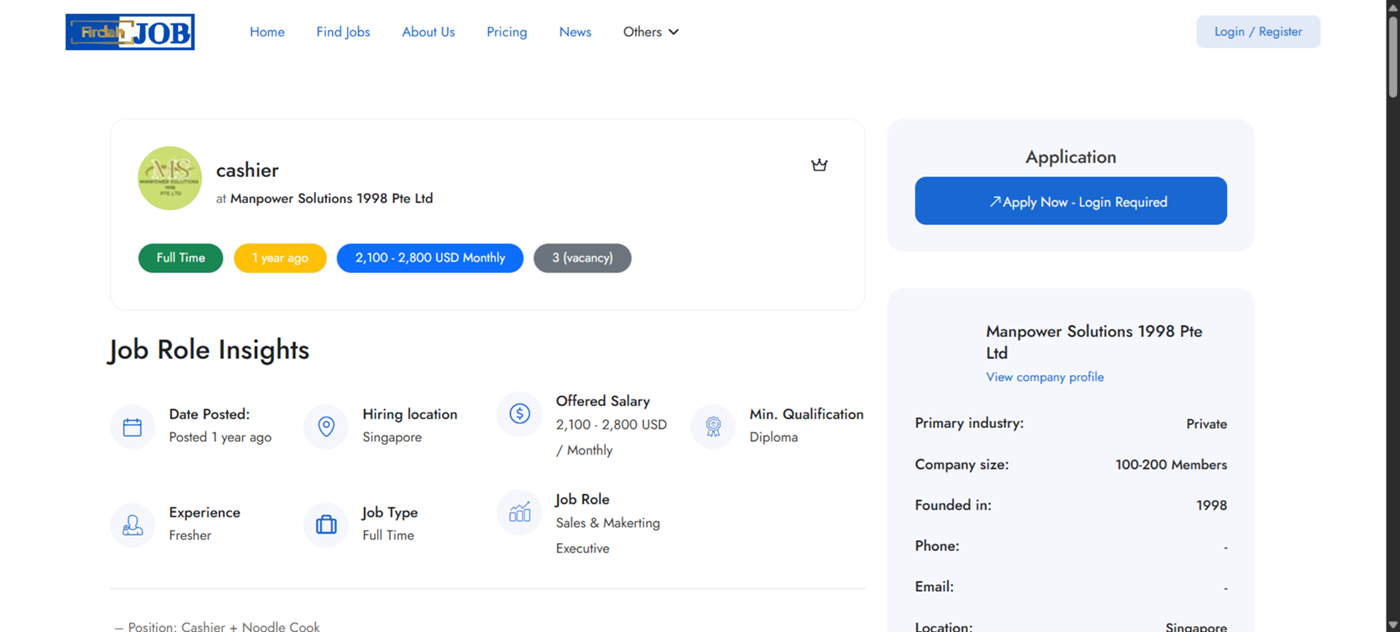Click the dollar sign Offered Salary icon

click(519, 413)
